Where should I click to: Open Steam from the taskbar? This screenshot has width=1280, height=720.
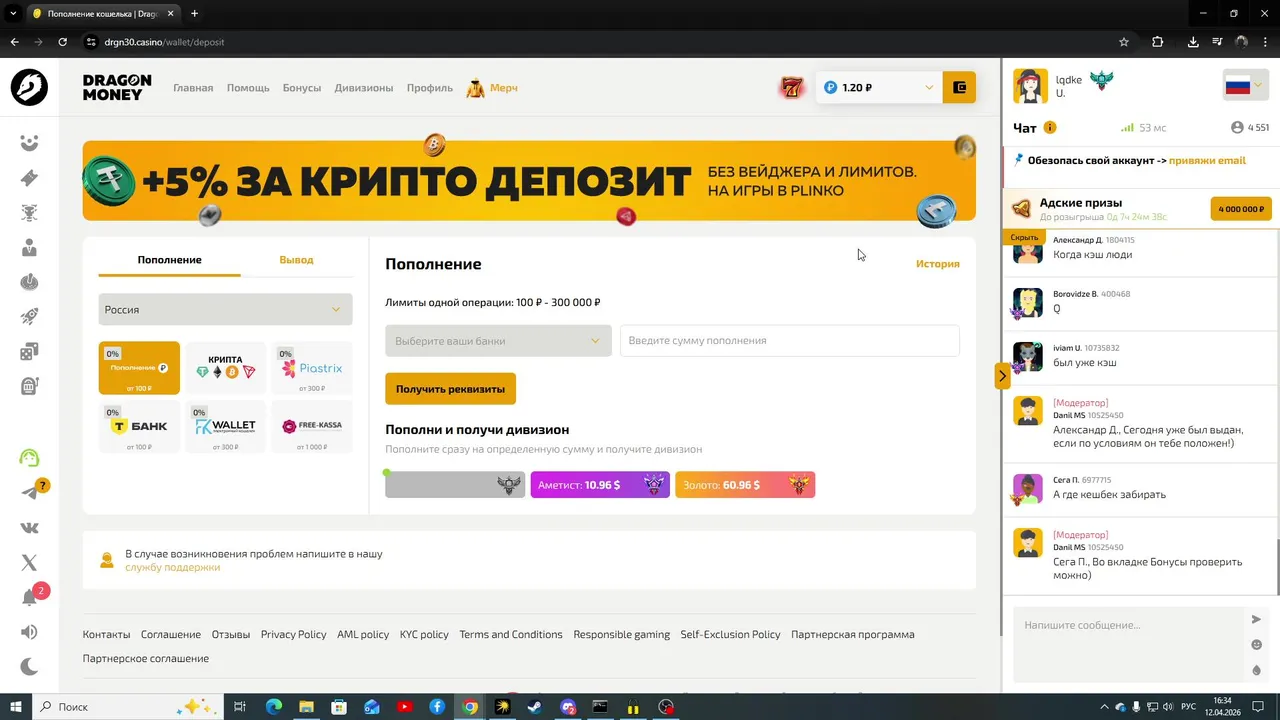tap(535, 707)
